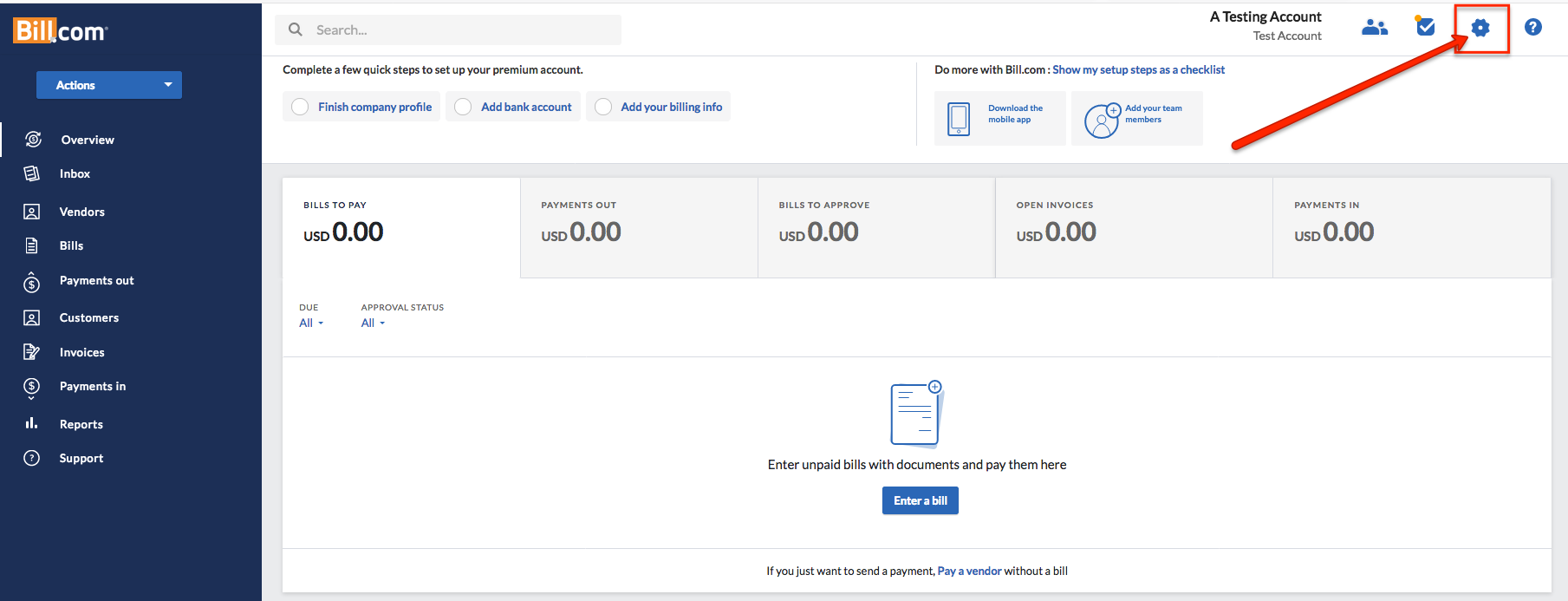Select Customers in the sidebar
Image resolution: width=1568 pixels, height=601 pixels.
coord(88,317)
